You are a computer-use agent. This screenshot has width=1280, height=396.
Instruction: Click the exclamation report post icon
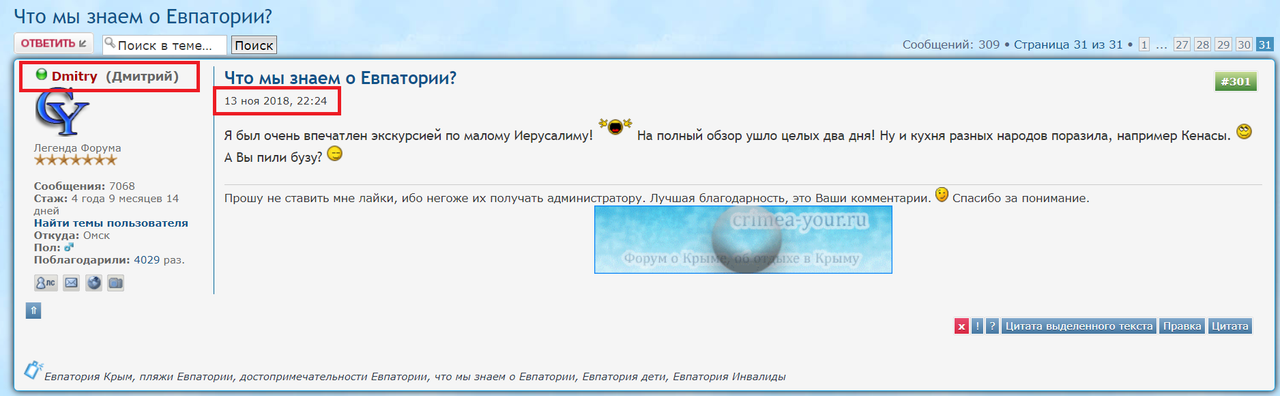[977, 326]
